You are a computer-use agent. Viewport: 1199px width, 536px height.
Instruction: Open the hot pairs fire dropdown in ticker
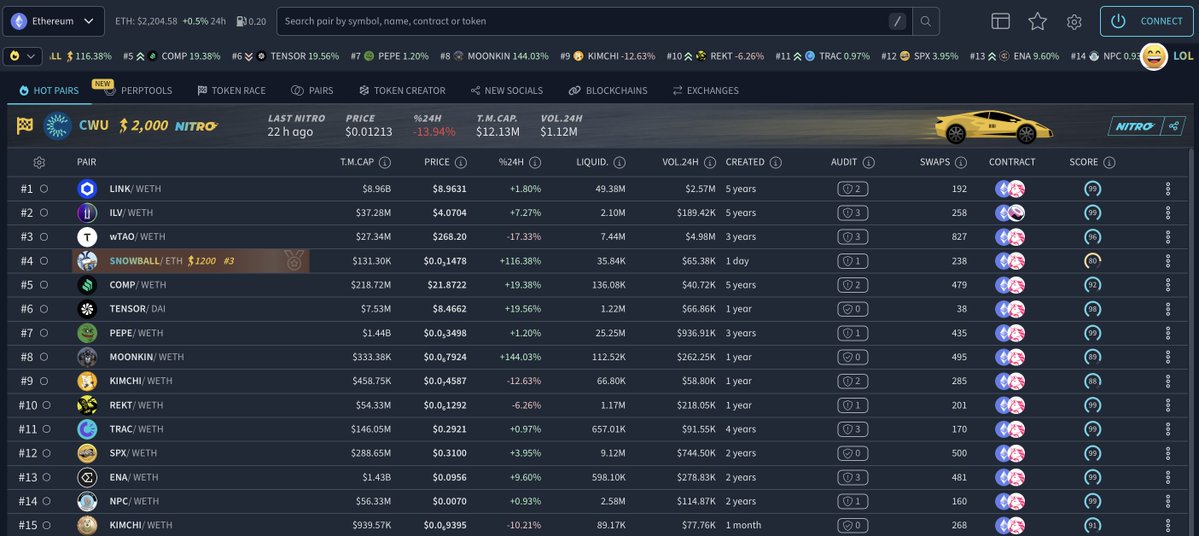coord(22,56)
